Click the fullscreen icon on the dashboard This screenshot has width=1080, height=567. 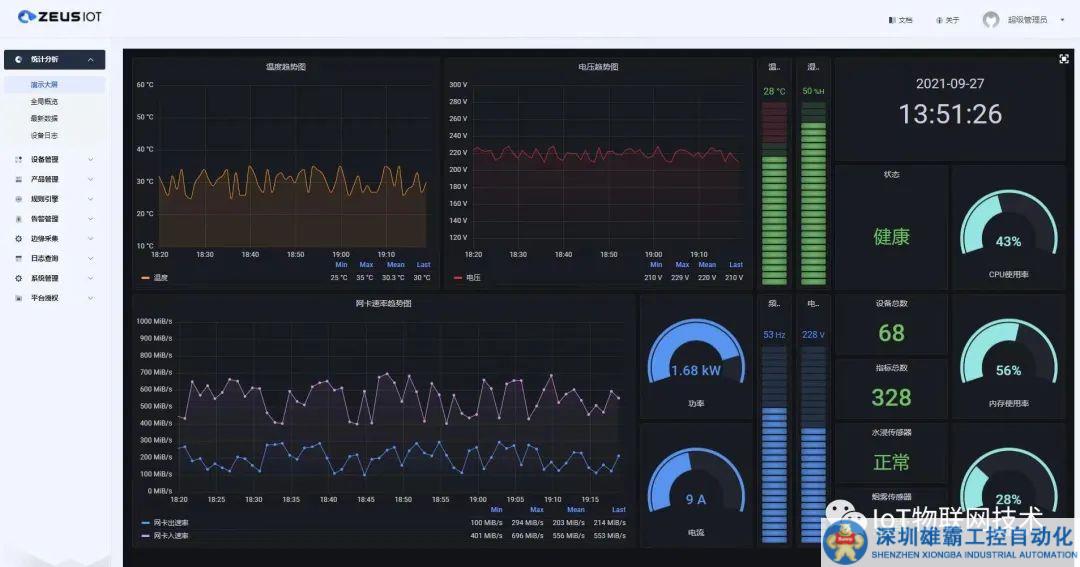coord(1064,59)
